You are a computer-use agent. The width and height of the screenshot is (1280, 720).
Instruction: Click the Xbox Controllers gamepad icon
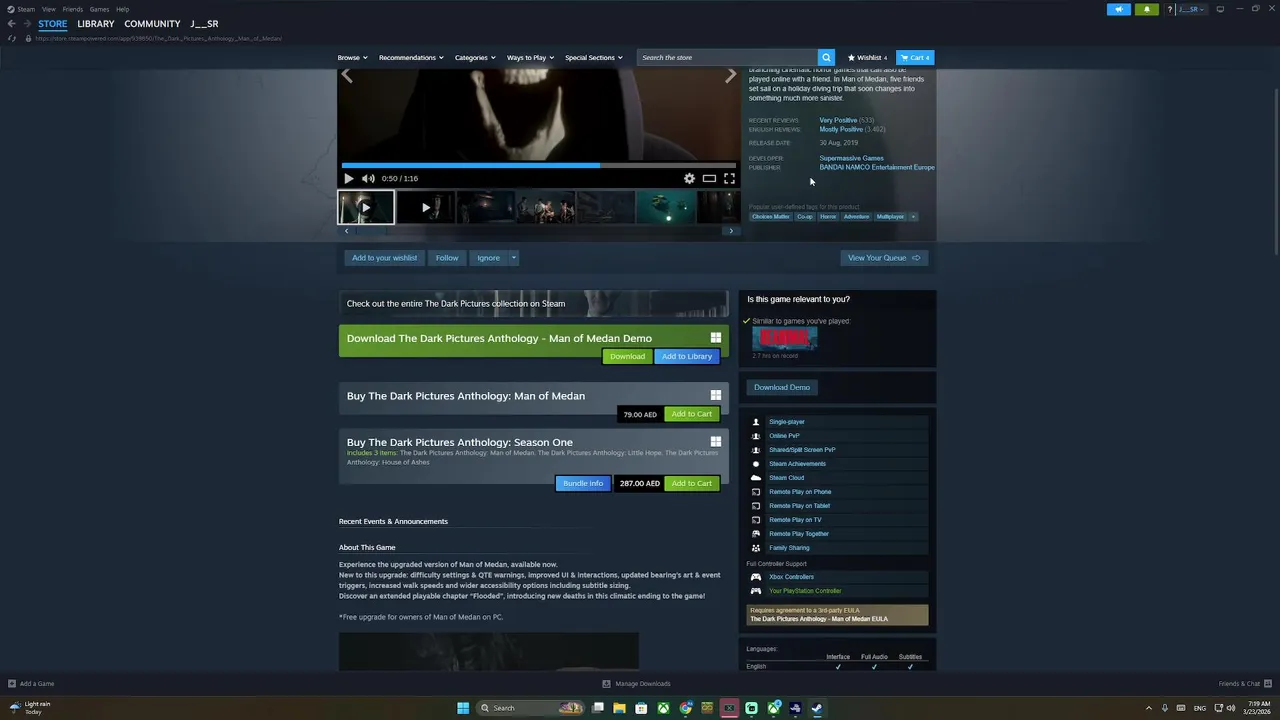(x=756, y=577)
